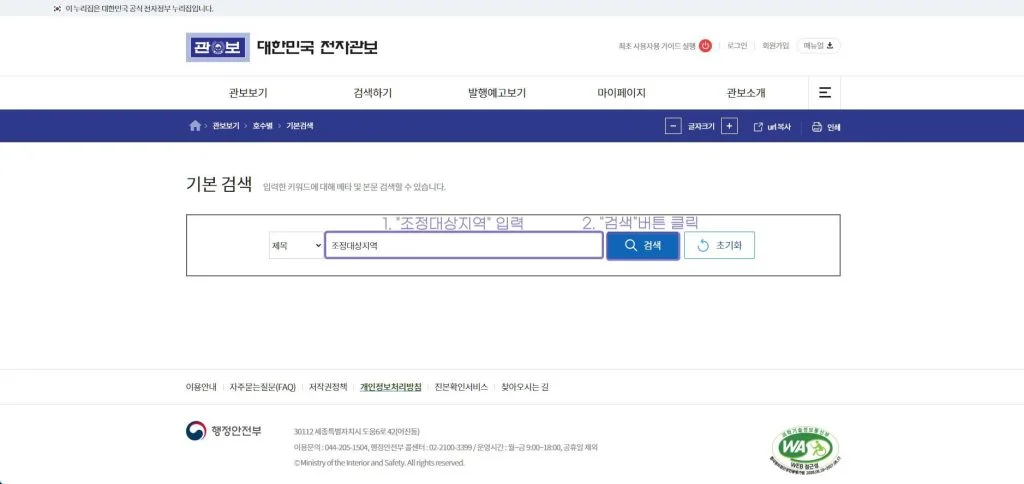Open the 찾아오시는 길 footer link
The width and height of the screenshot is (1024, 484).
point(525,387)
